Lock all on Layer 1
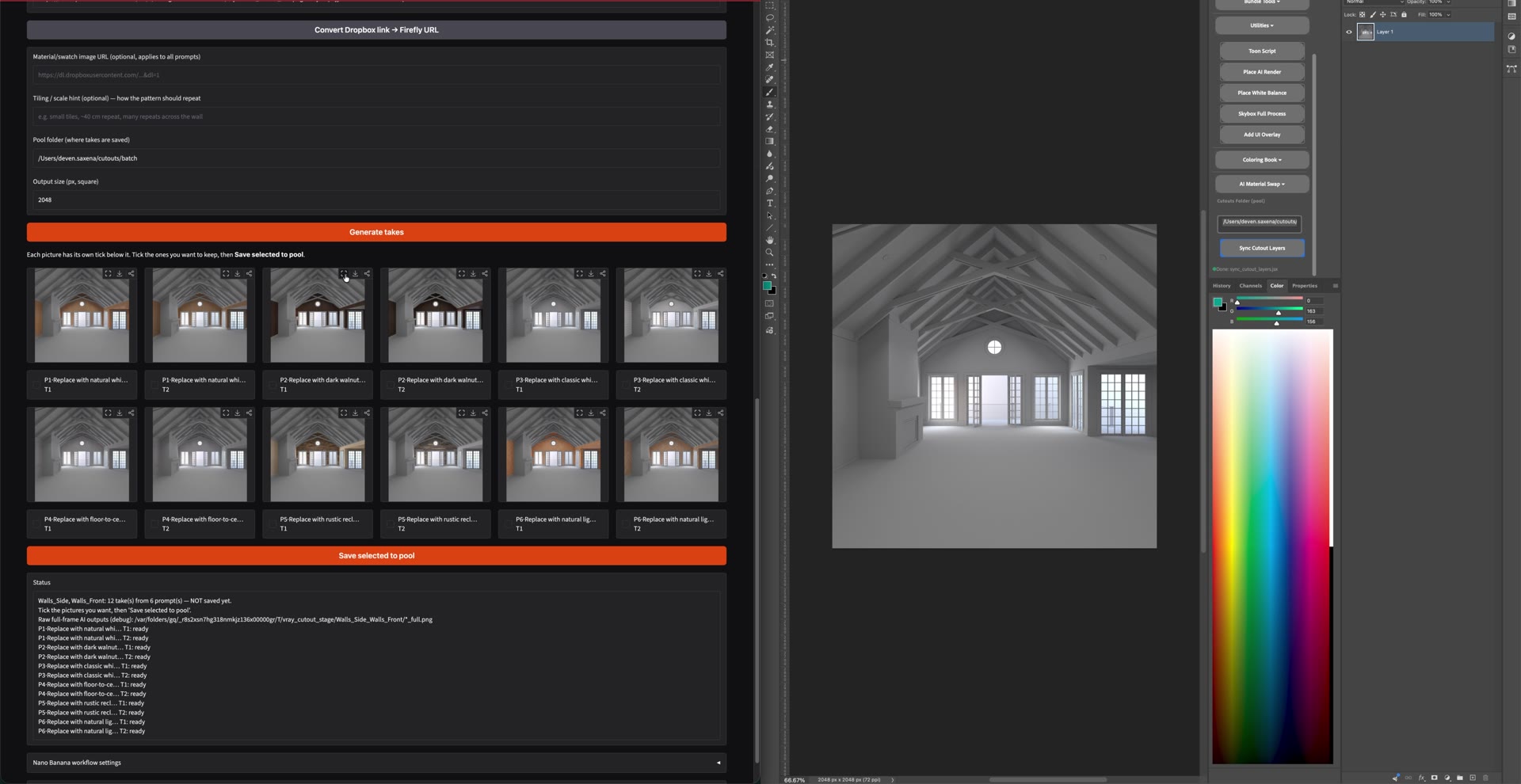The image size is (1521, 784). coord(1404,14)
